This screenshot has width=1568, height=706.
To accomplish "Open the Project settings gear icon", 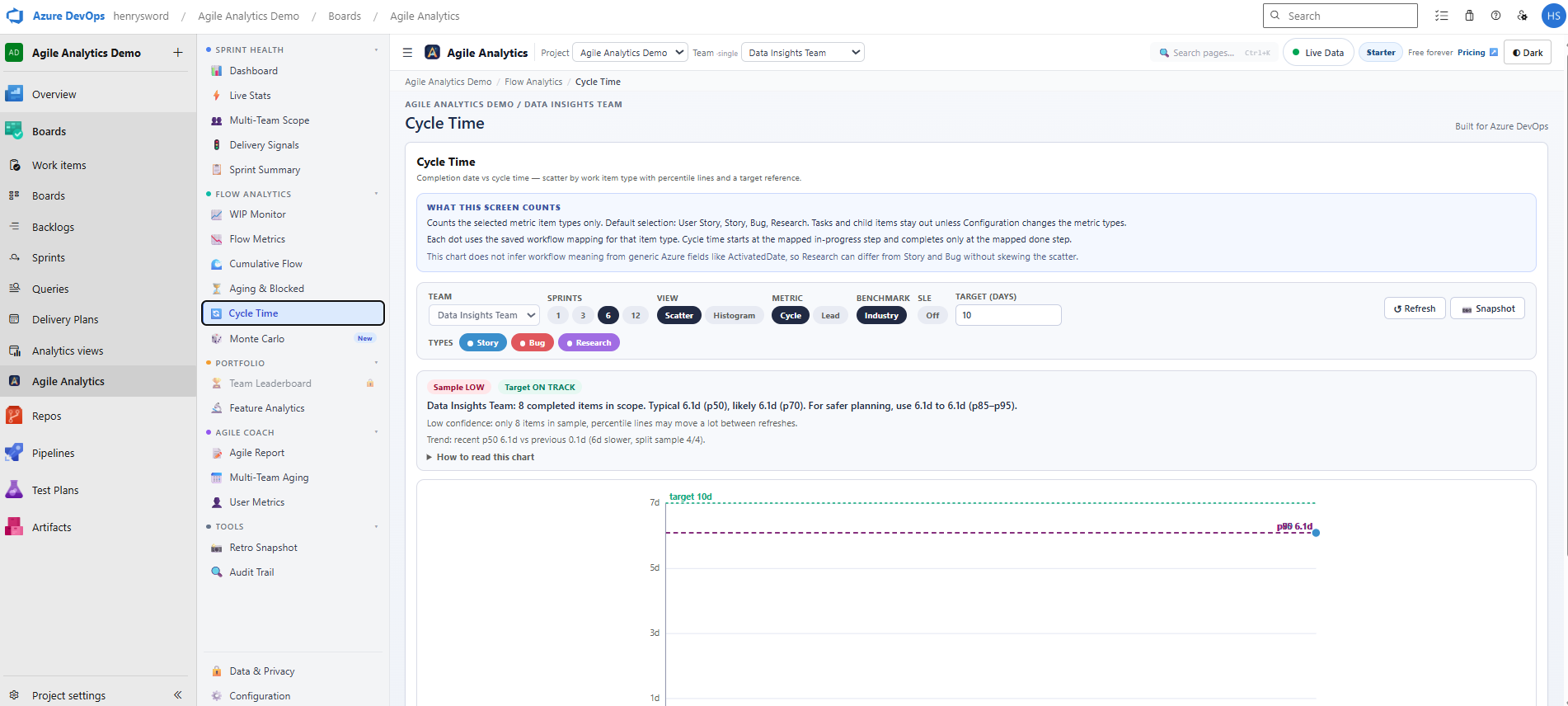I will pos(14,695).
